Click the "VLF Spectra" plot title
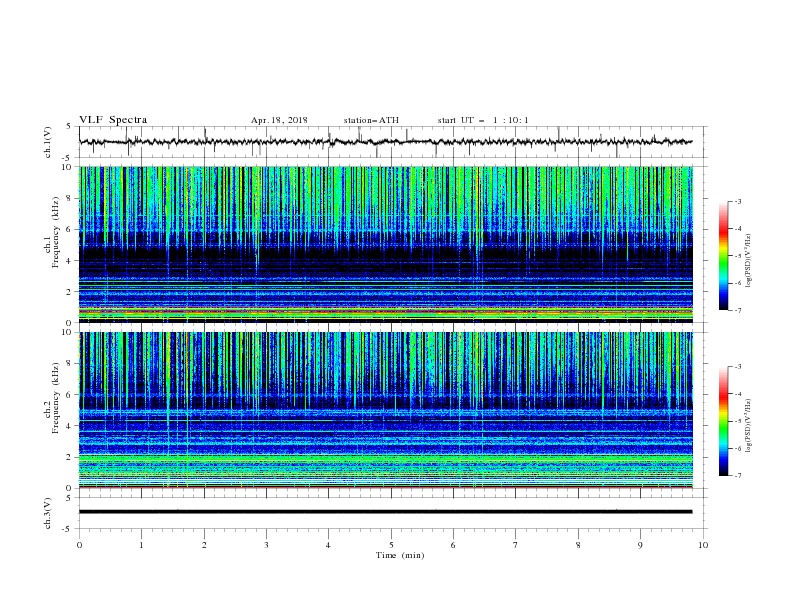 click(x=113, y=120)
